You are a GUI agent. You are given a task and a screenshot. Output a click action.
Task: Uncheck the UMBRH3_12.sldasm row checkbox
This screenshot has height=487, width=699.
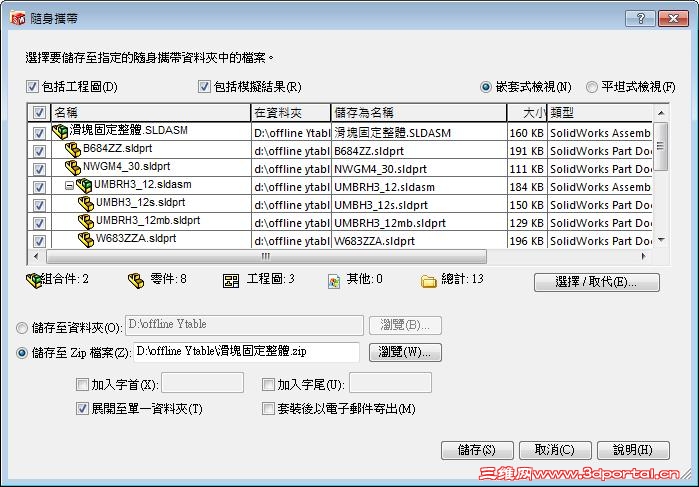pos(39,187)
